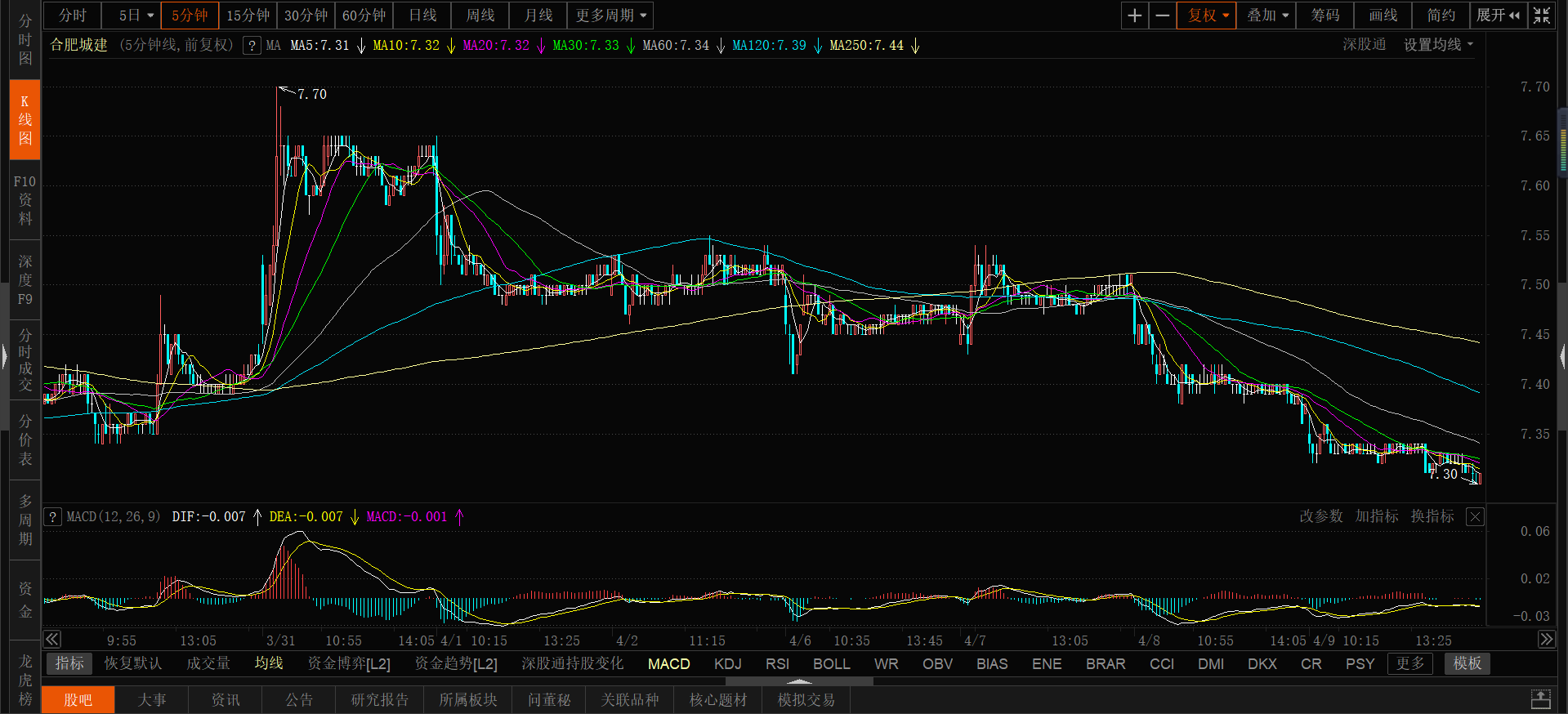Open MACD help question mark icon
The width and height of the screenshot is (1568, 714).
pyautogui.click(x=52, y=517)
